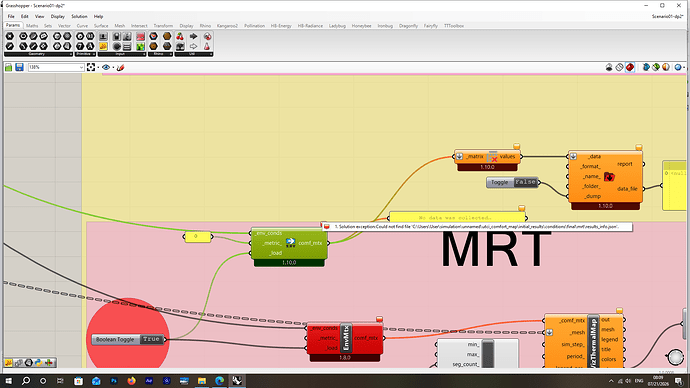Open the Honeybee tab

click(x=361, y=26)
